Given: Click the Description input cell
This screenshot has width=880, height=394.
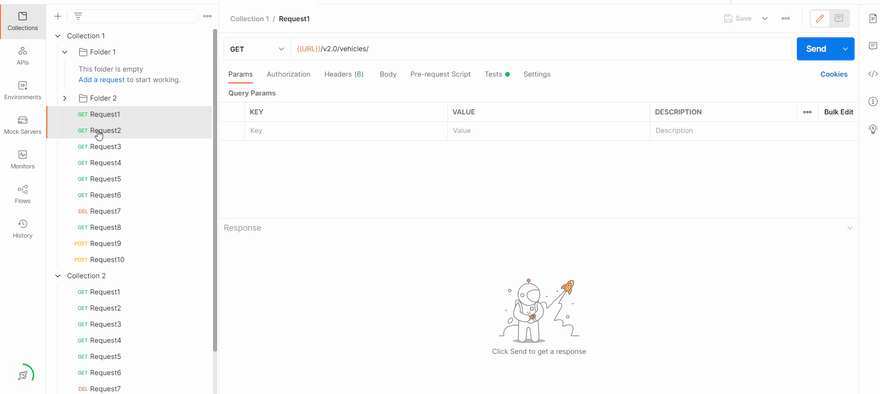Looking at the screenshot, I should pos(754,131).
